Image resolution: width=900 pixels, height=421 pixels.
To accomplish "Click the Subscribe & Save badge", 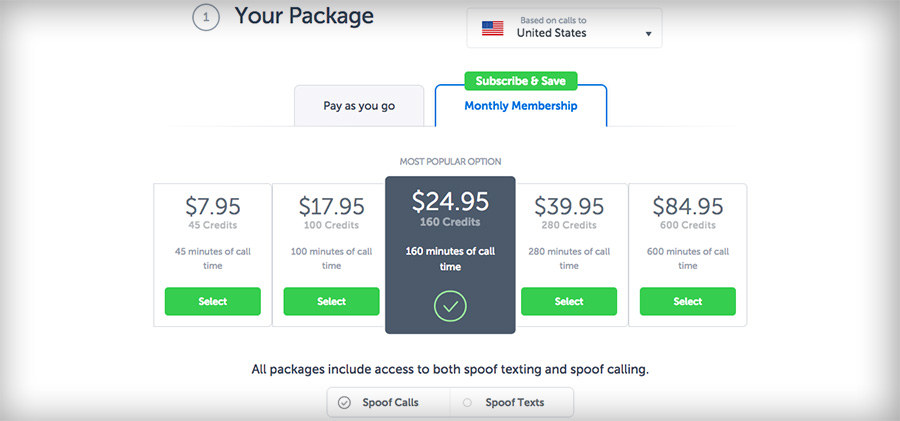I will click(521, 81).
